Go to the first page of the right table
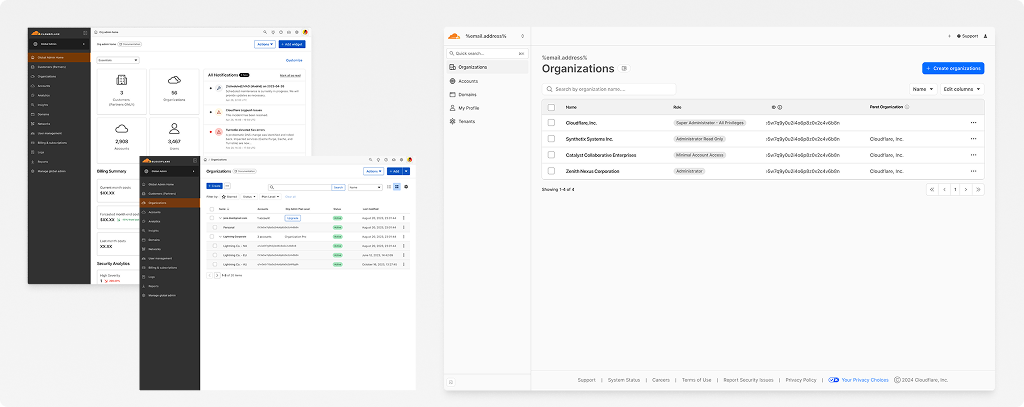1024x407 pixels. tap(932, 189)
